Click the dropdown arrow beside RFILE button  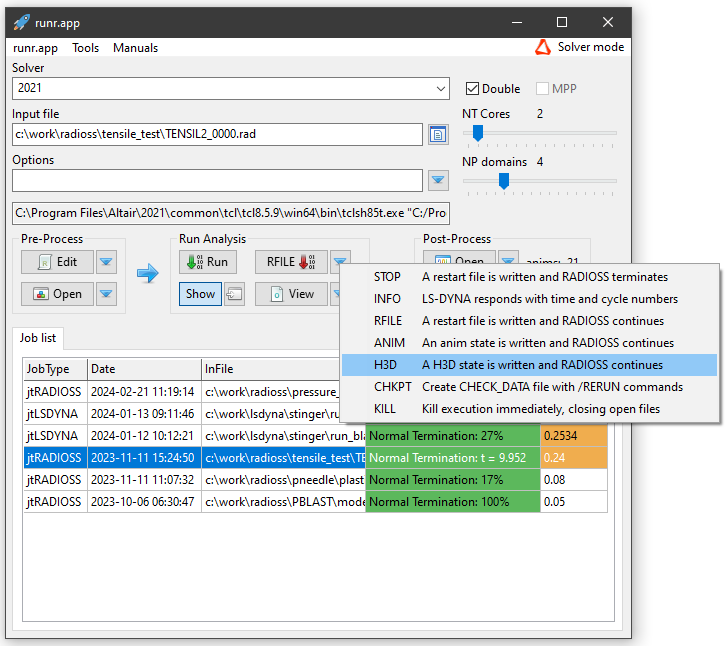coord(340,260)
